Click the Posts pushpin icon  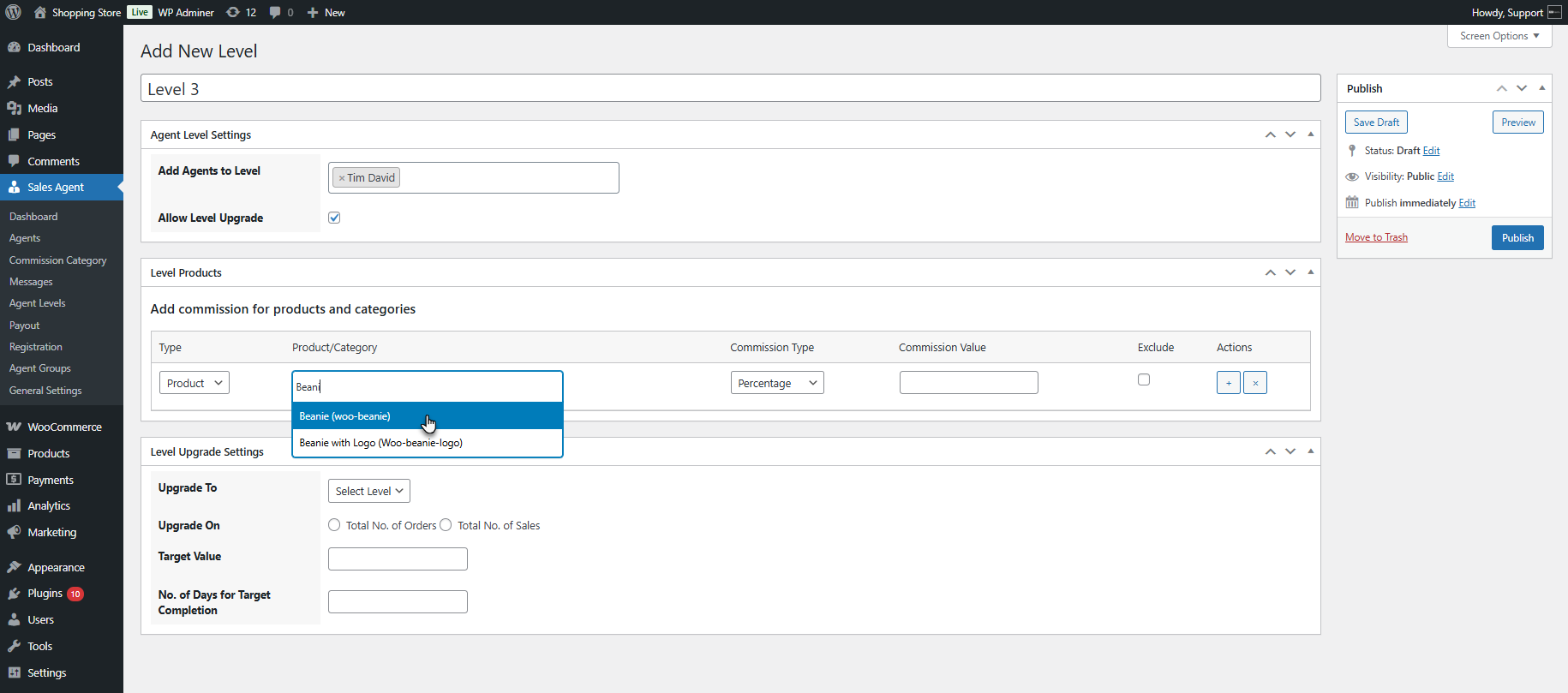click(x=14, y=82)
